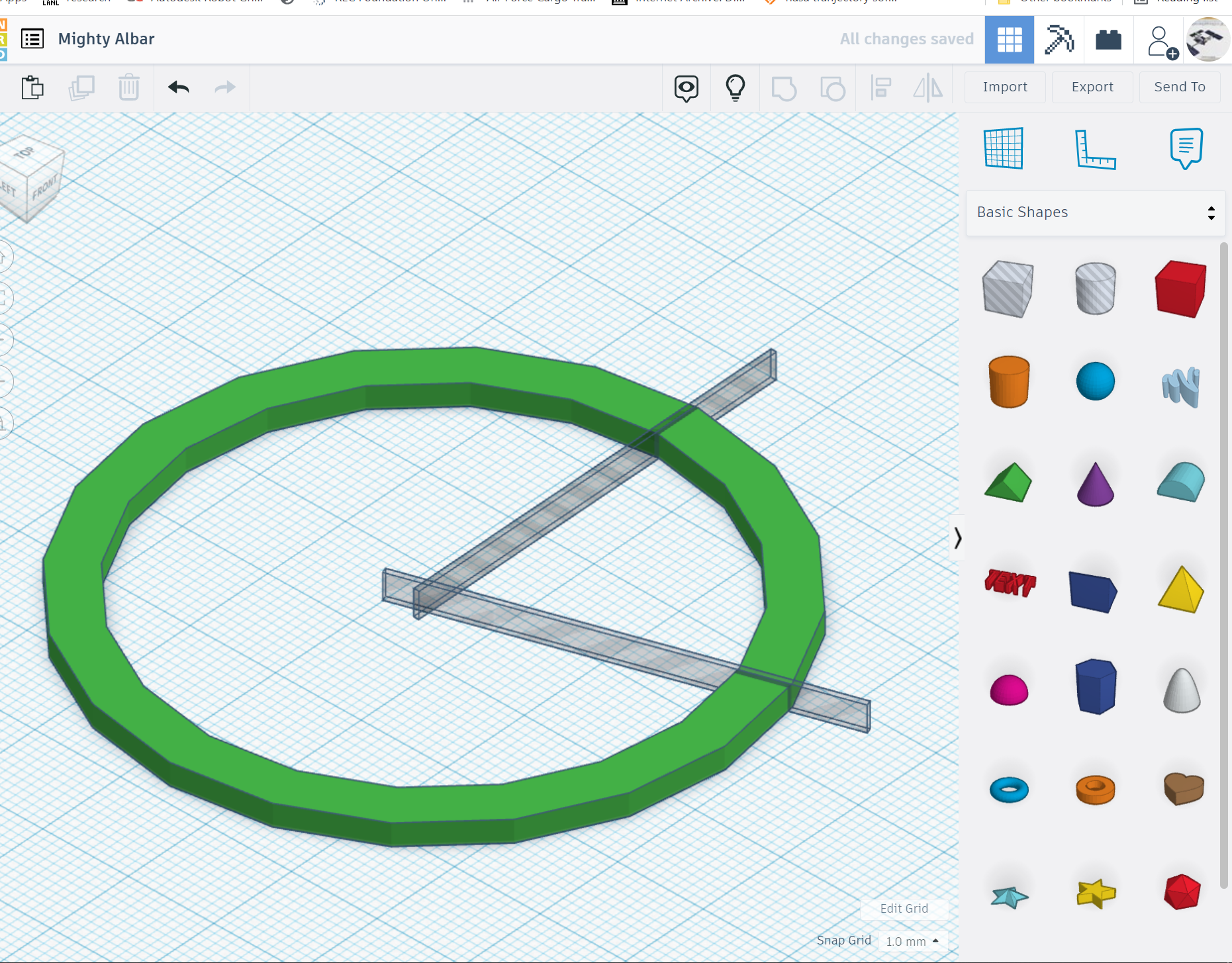Click the Delete trash icon
Viewport: 1232px width, 963px height.
click(x=129, y=87)
